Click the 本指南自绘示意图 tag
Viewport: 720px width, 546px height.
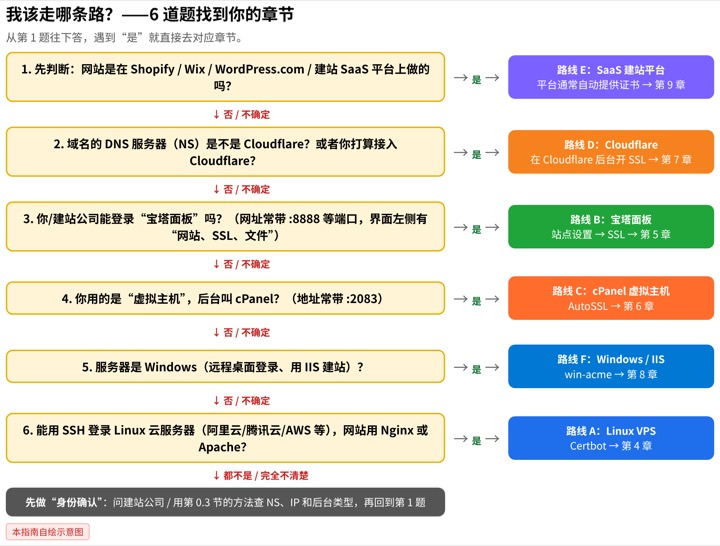(x=48, y=532)
